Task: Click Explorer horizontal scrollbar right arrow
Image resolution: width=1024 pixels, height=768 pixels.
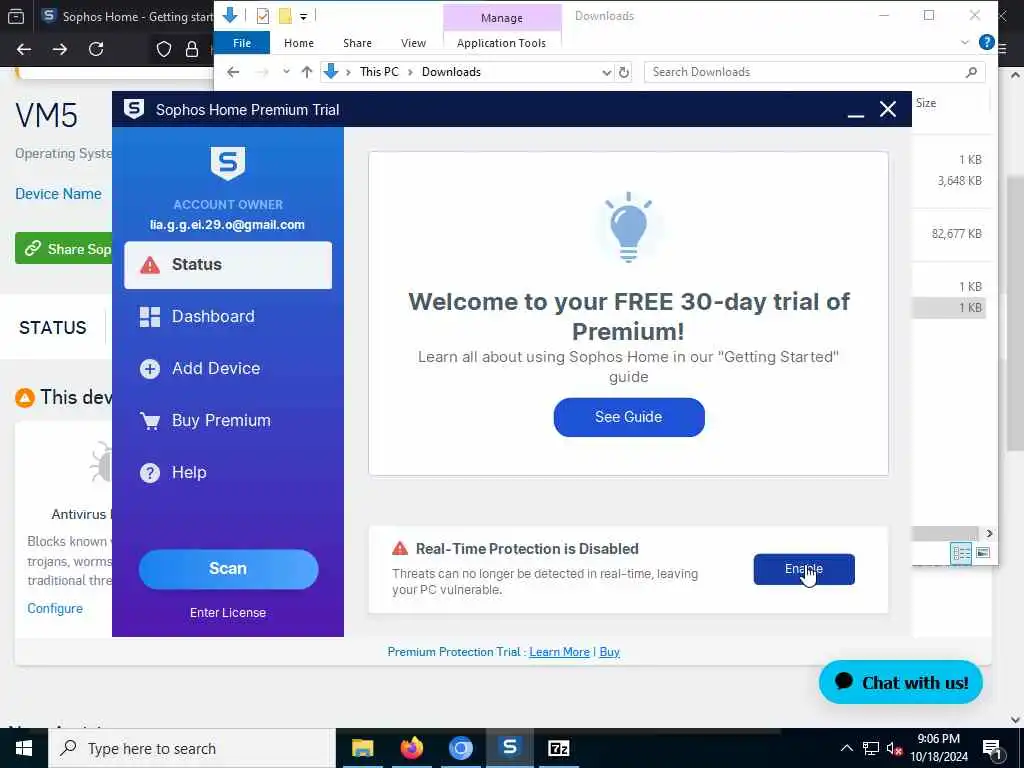Action: (x=989, y=534)
